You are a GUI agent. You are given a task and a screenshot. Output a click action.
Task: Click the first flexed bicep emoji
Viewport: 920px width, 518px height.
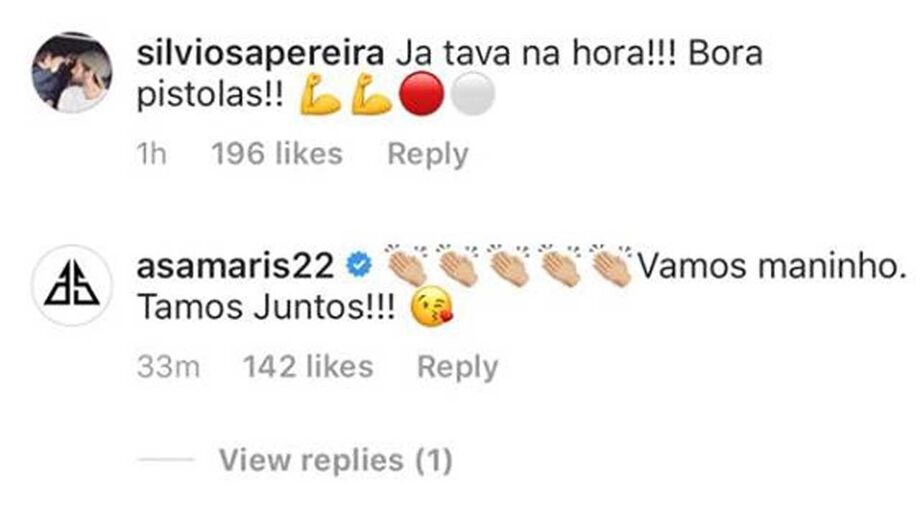coord(320,94)
